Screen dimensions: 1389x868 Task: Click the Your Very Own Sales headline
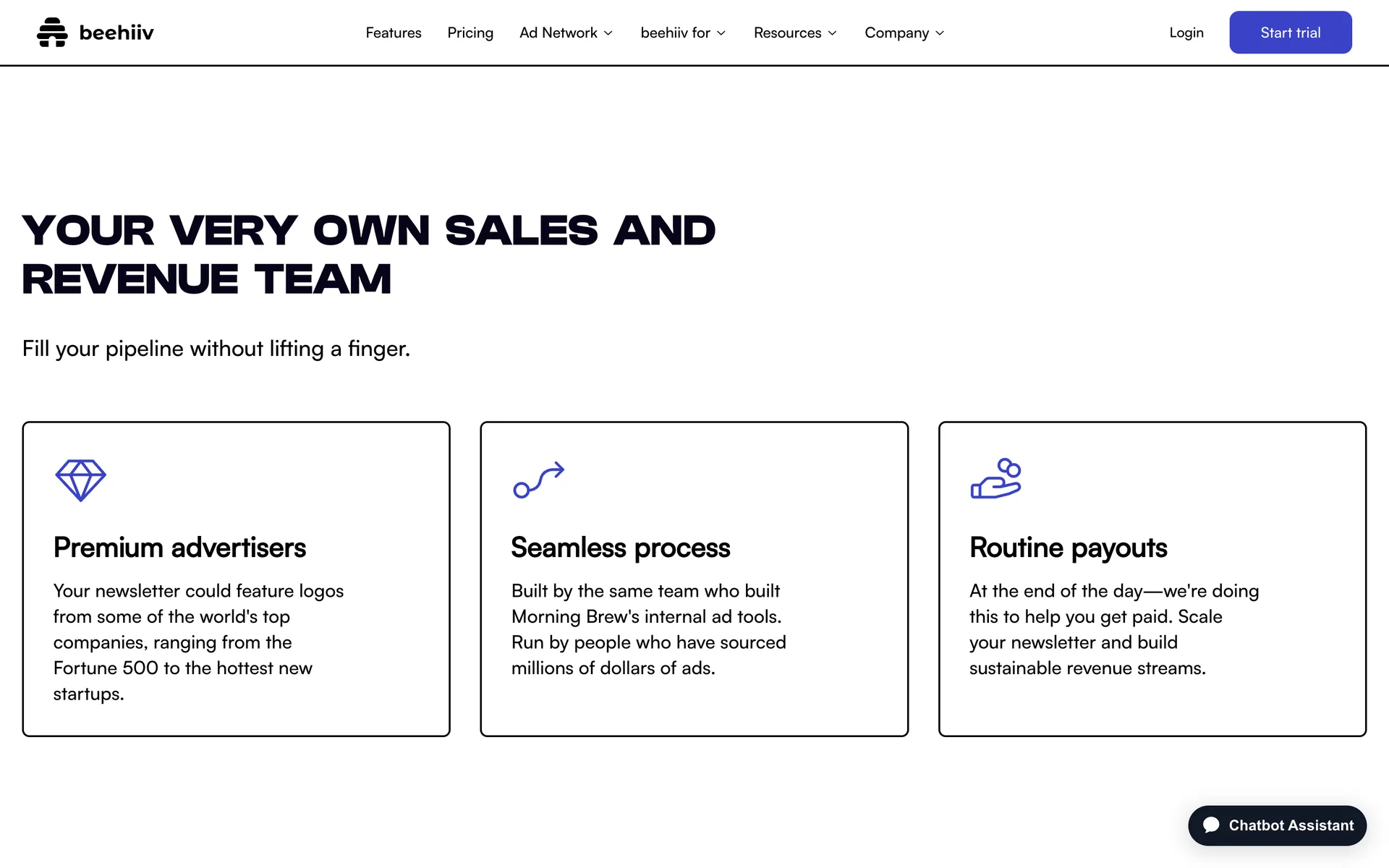tap(368, 255)
